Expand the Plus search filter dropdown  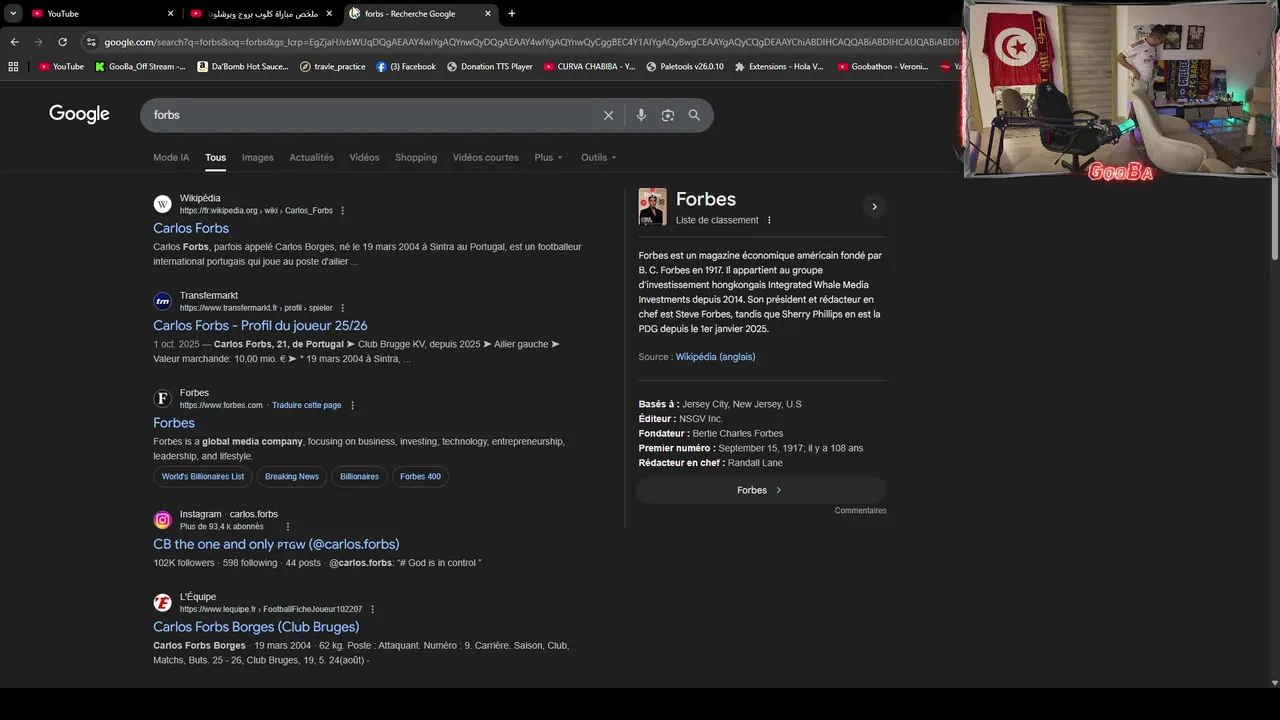[x=548, y=157]
